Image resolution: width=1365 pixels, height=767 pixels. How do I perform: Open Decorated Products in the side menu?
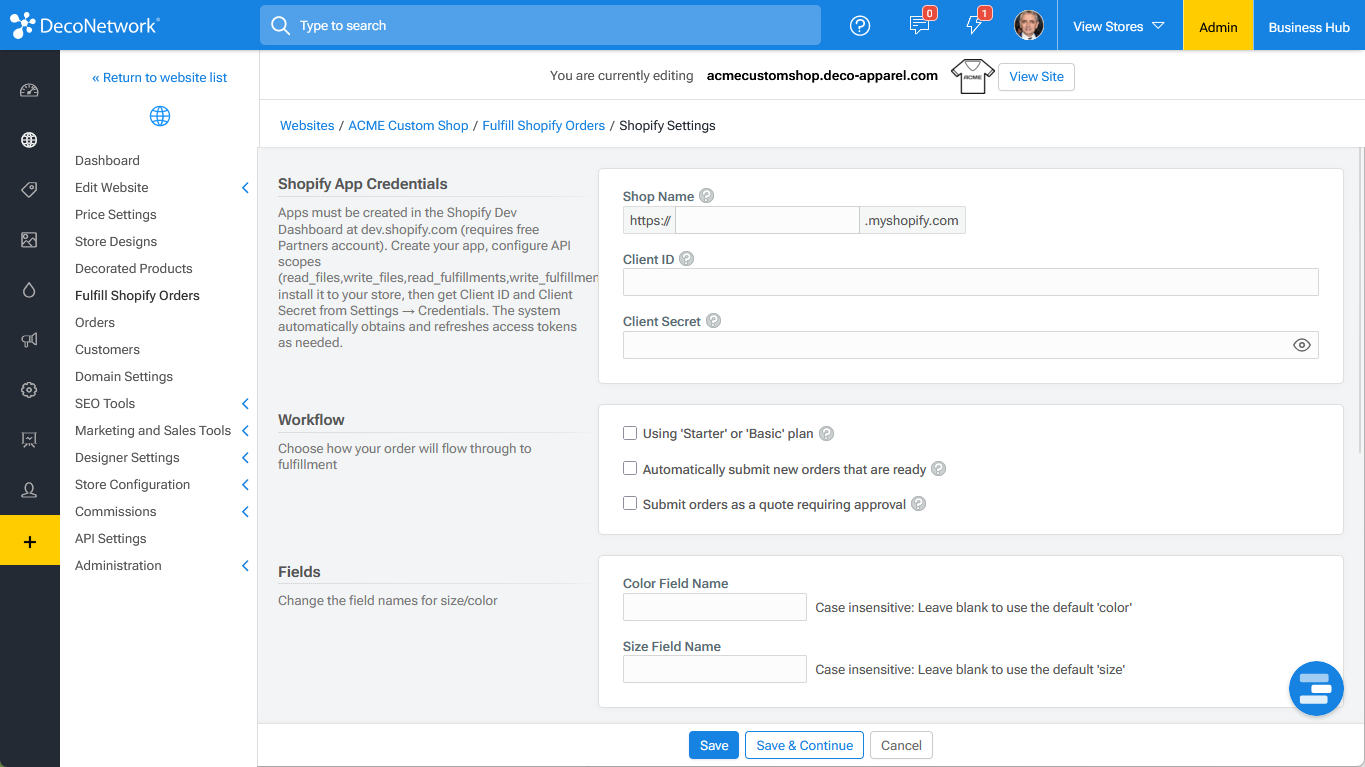pyautogui.click(x=134, y=268)
